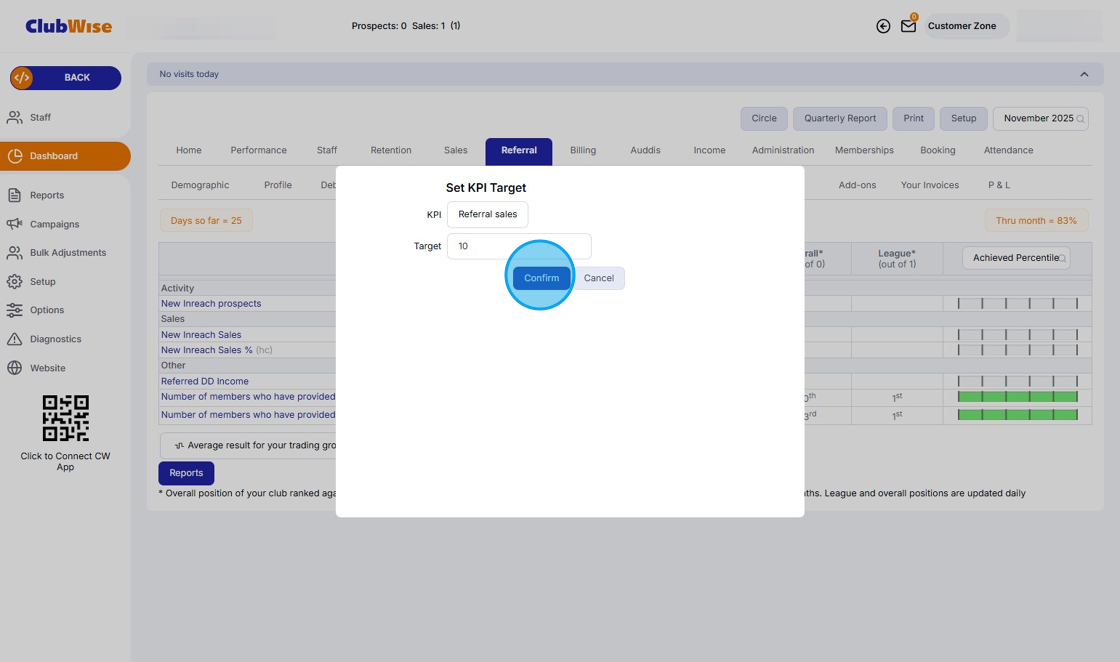1120x662 pixels.
Task: Switch to the Performance tab
Action: 259,151
